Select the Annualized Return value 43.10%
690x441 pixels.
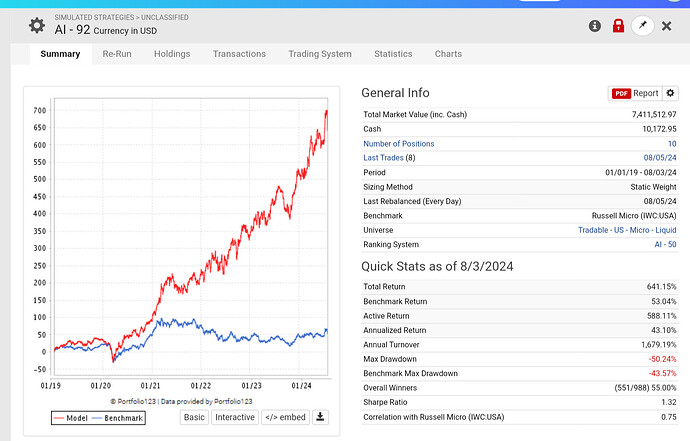[664, 330]
